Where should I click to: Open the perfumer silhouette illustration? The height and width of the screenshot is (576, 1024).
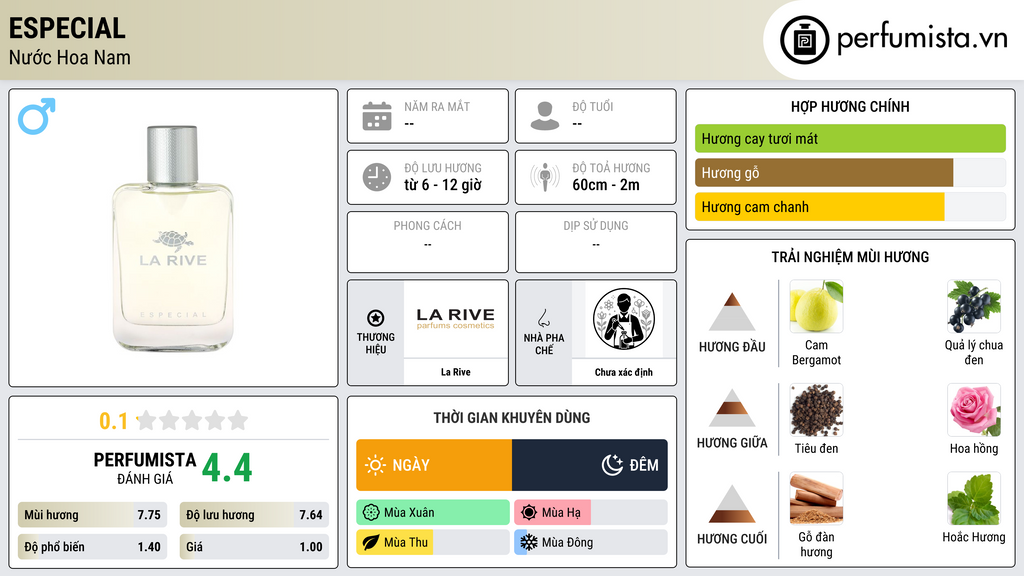click(x=624, y=319)
